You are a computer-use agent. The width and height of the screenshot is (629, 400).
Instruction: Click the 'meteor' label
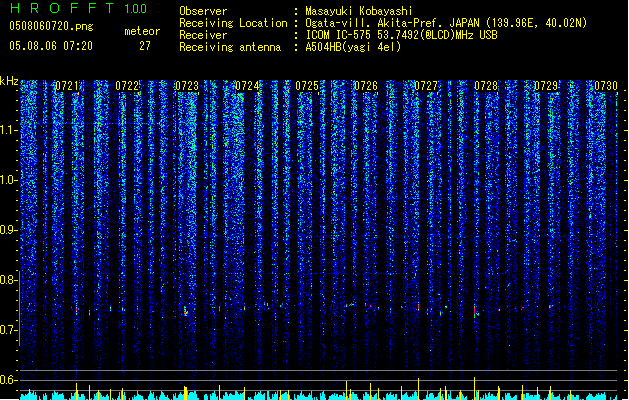tap(142, 31)
